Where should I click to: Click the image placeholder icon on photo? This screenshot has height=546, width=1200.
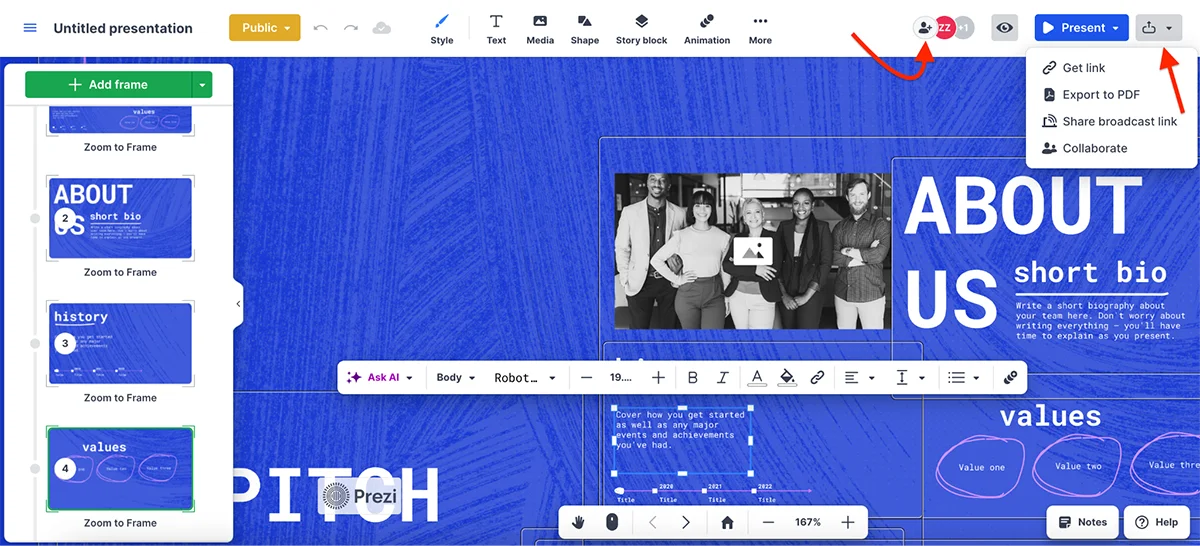753,251
